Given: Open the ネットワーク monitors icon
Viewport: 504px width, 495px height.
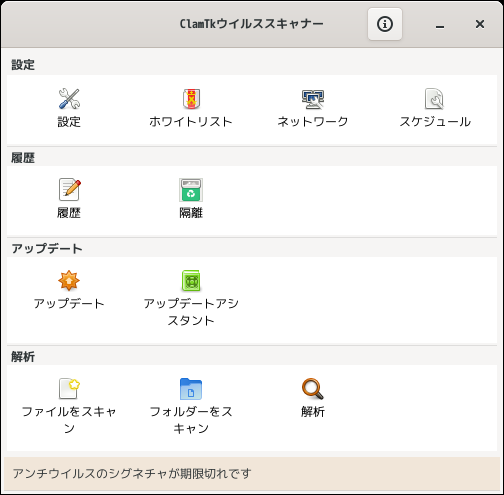Looking at the screenshot, I should point(313,99).
